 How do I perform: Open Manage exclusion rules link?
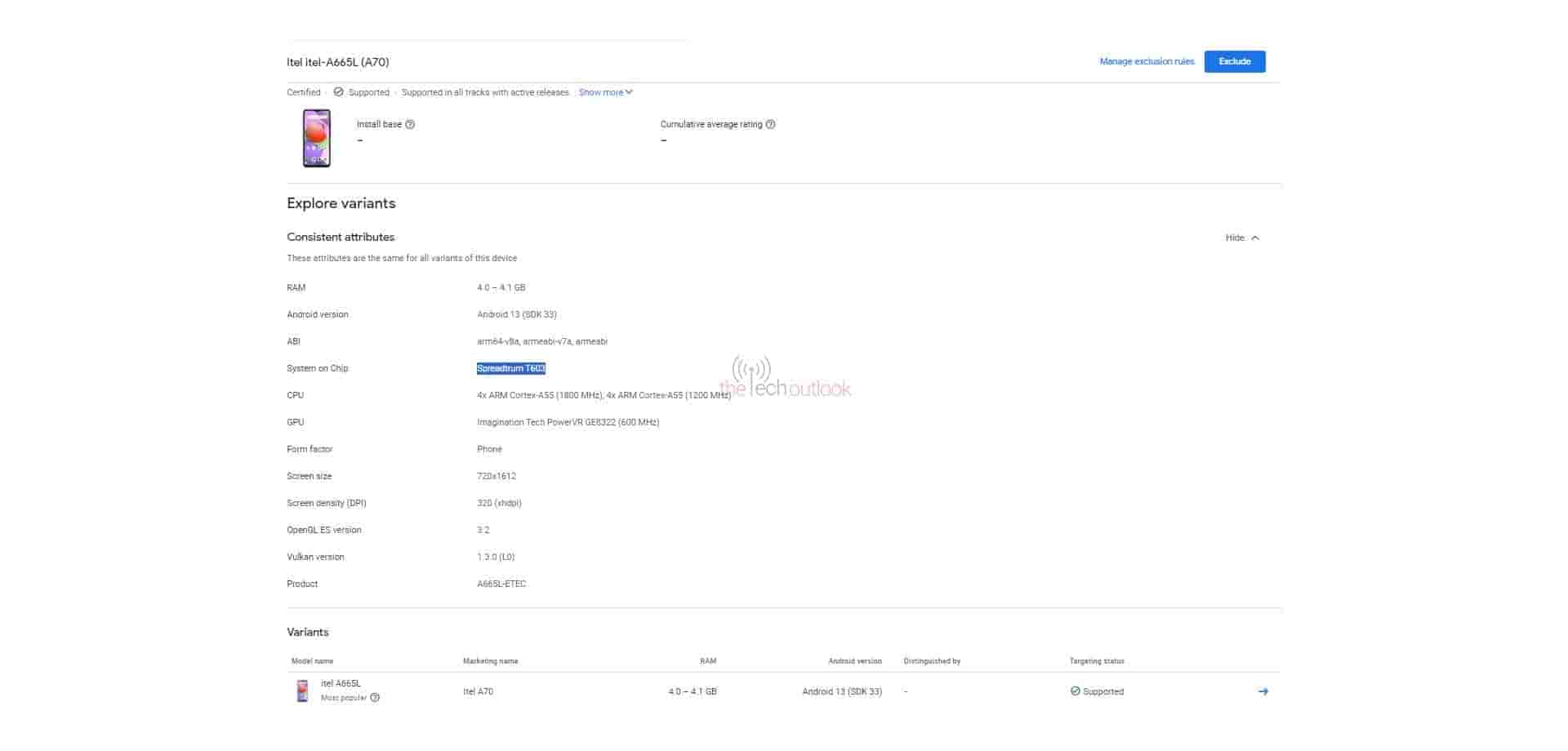coord(1146,62)
